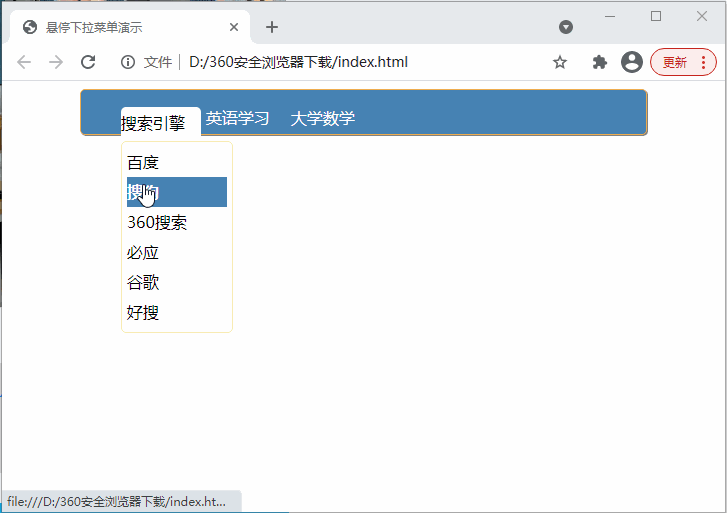Open the 大学数学 menu item
The image size is (727, 513).
323,118
